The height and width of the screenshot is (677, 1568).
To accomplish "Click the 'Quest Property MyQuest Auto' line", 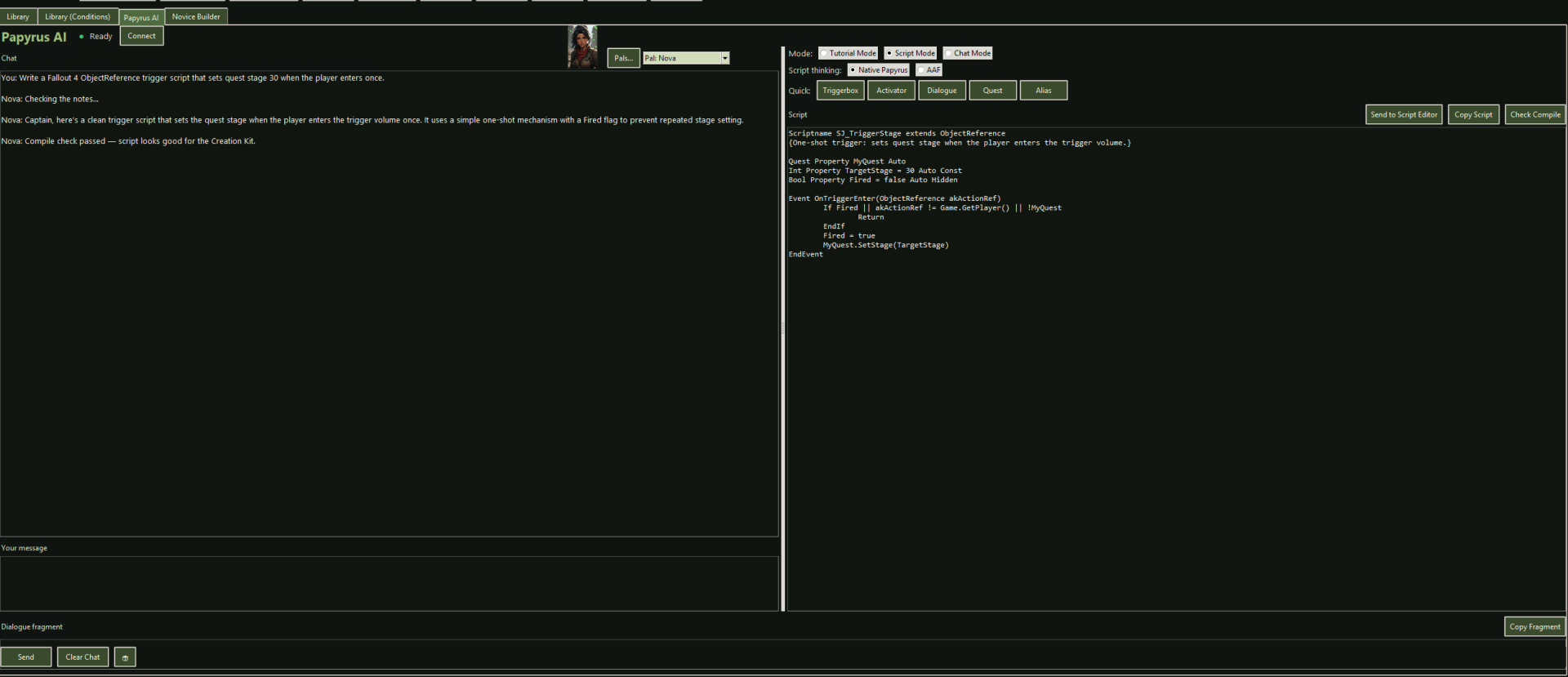I will pyautogui.click(x=847, y=161).
